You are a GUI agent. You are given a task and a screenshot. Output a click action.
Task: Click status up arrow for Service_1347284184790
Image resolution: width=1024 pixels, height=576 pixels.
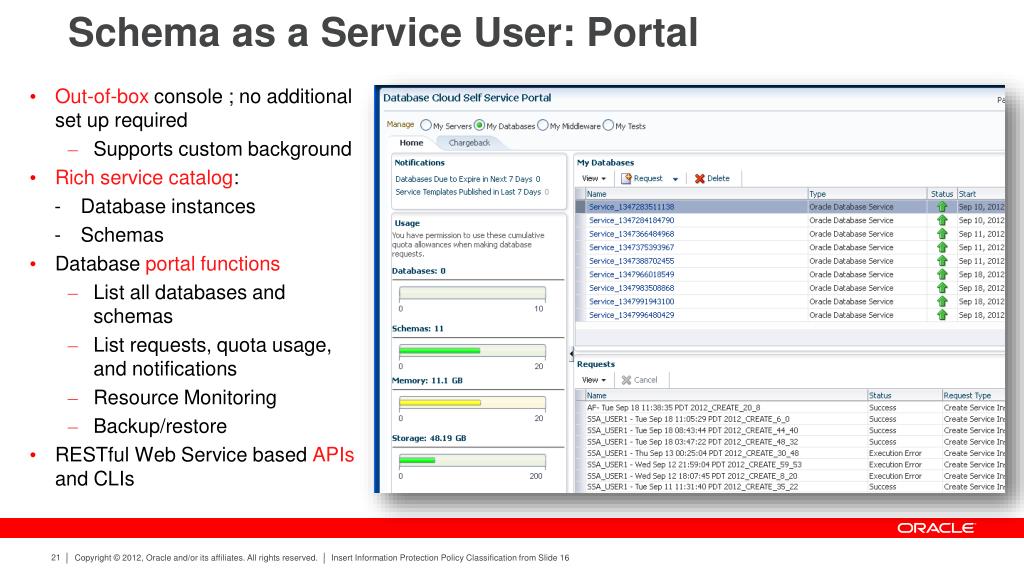[x=942, y=220]
